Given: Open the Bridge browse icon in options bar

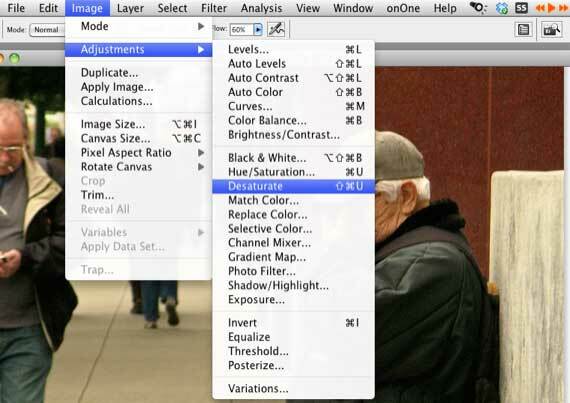Looking at the screenshot, I should tap(551, 29).
